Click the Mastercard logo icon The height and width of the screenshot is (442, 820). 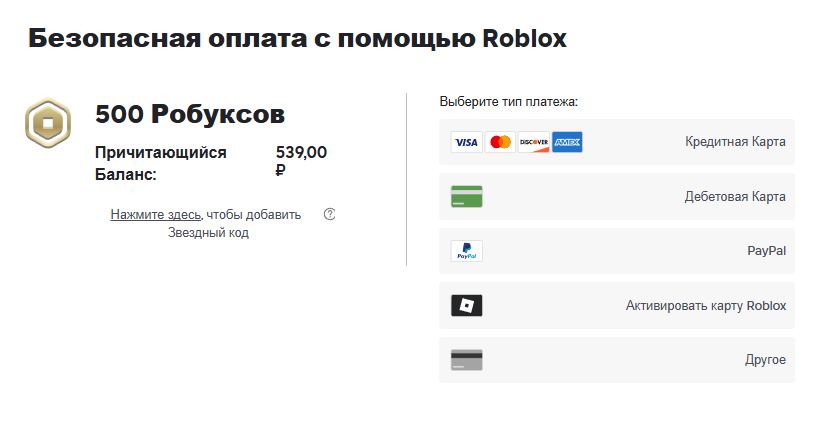point(500,142)
